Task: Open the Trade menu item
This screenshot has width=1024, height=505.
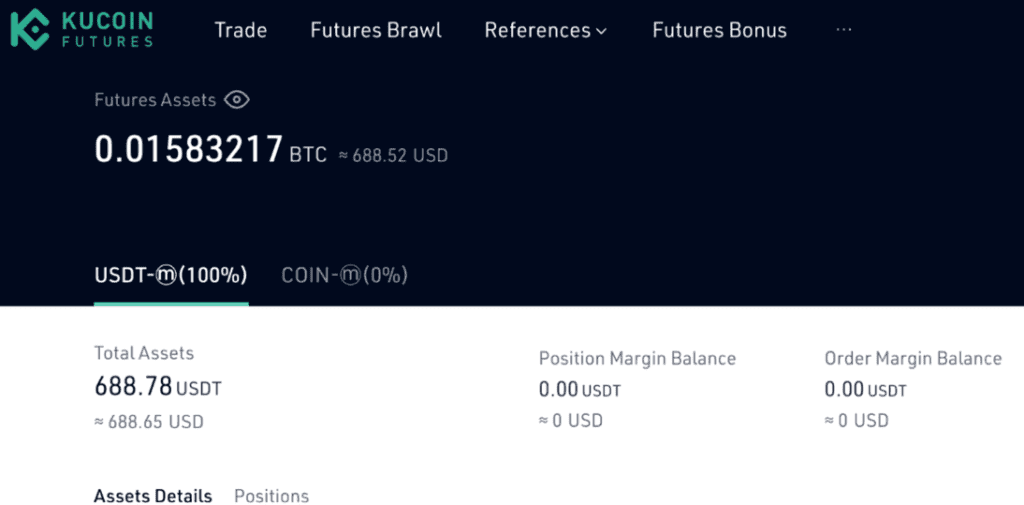Action: tap(241, 30)
